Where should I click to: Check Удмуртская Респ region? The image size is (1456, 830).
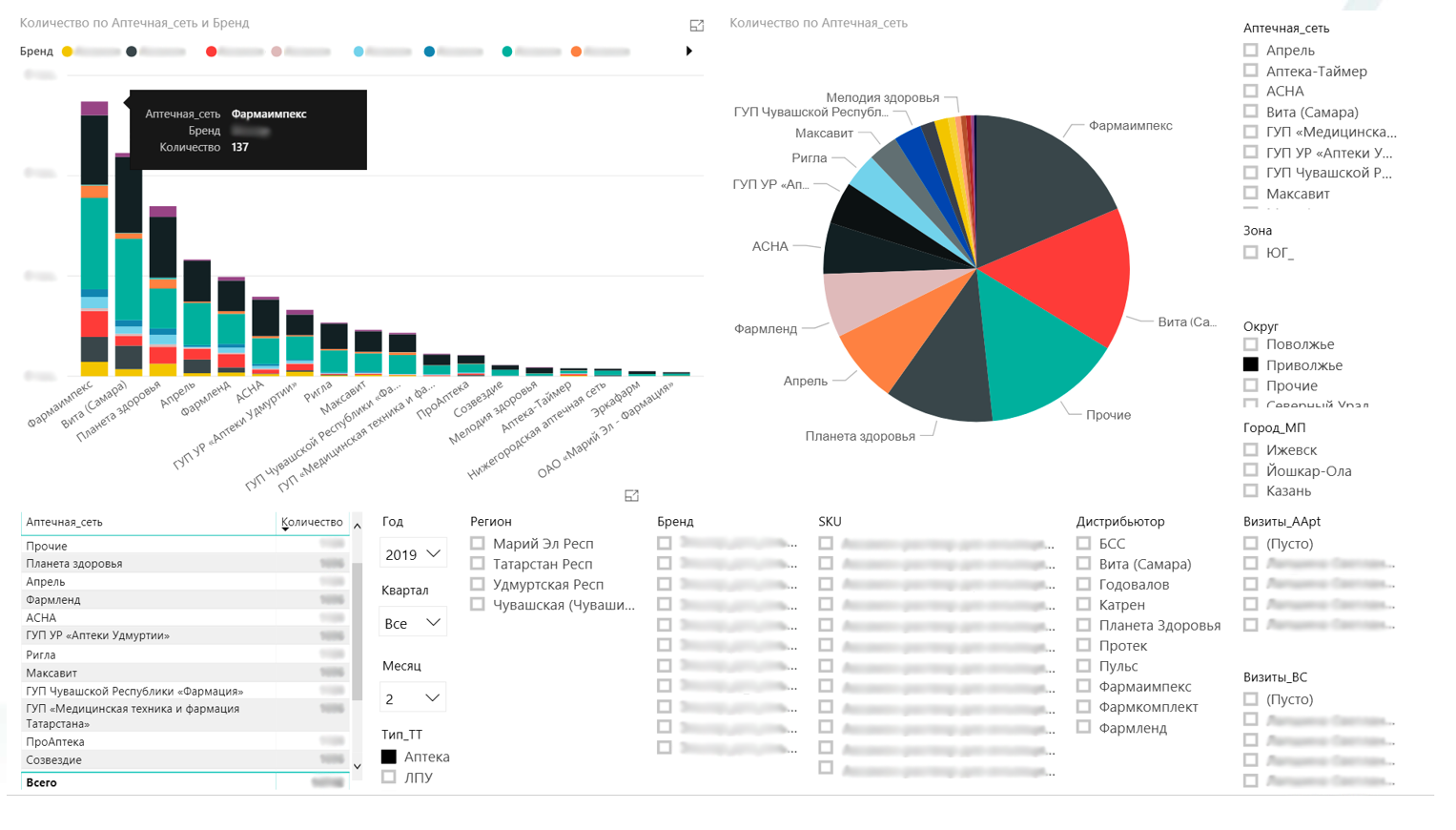pos(478,584)
